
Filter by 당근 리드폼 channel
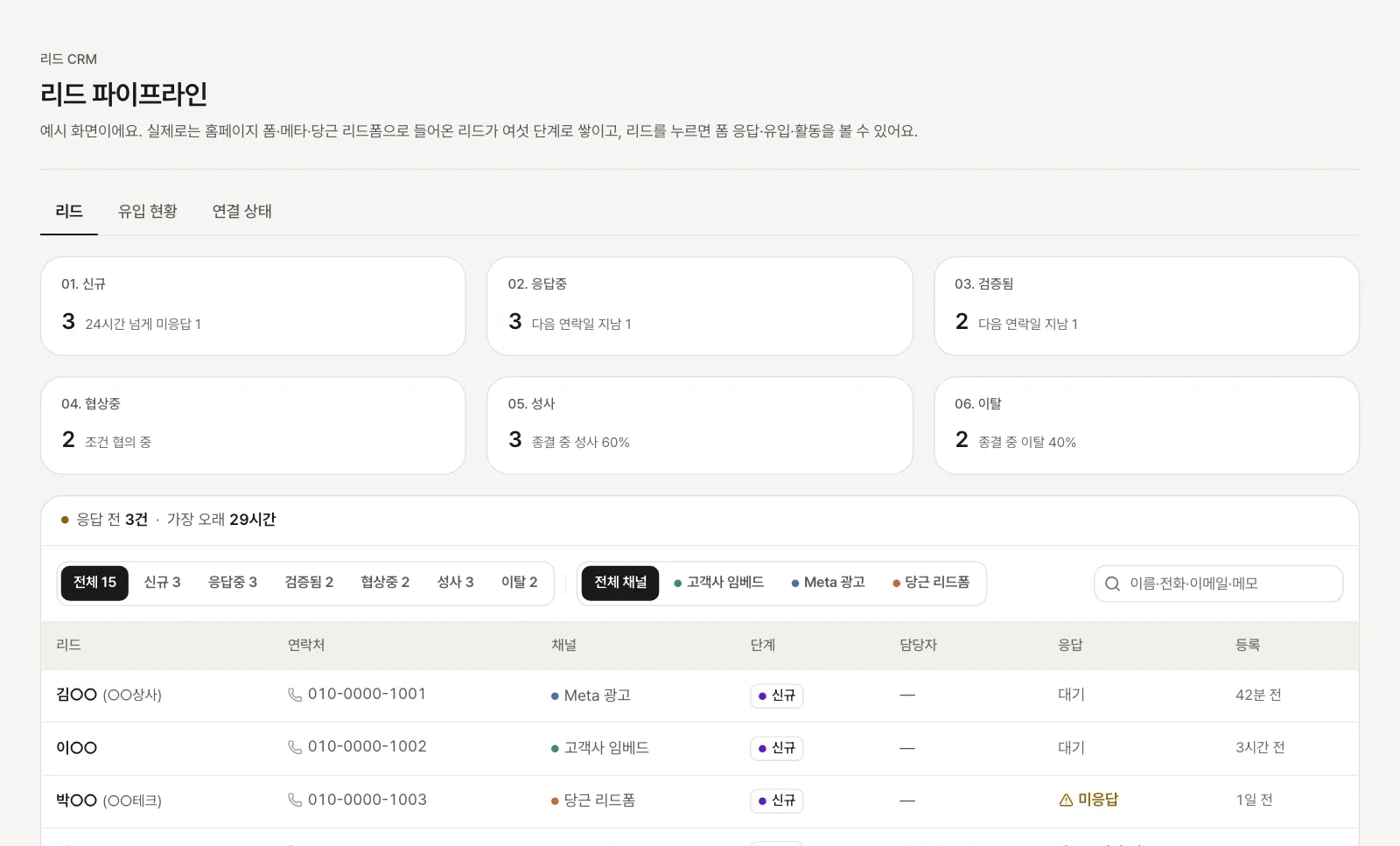(931, 583)
